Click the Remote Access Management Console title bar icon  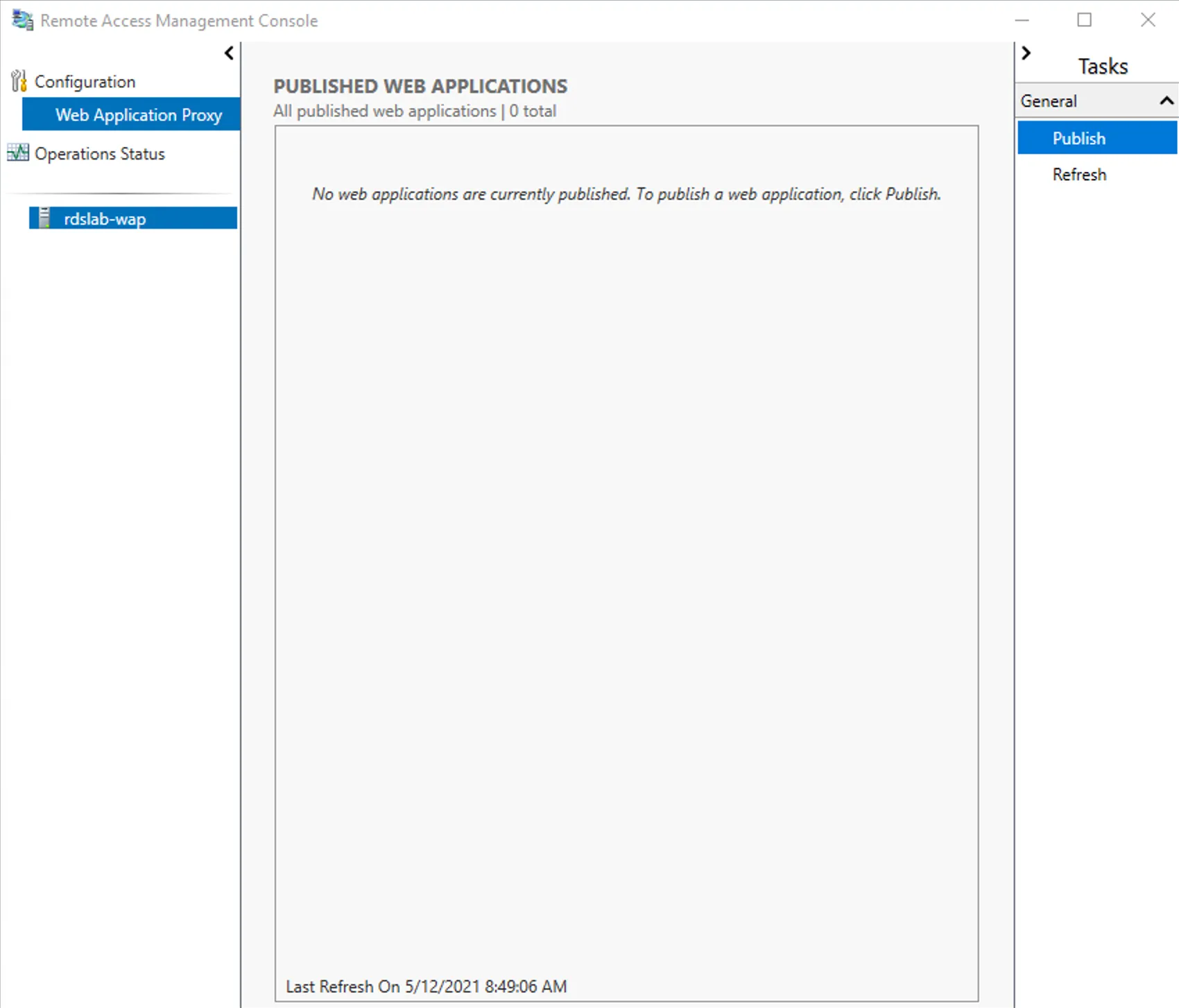click(x=21, y=20)
